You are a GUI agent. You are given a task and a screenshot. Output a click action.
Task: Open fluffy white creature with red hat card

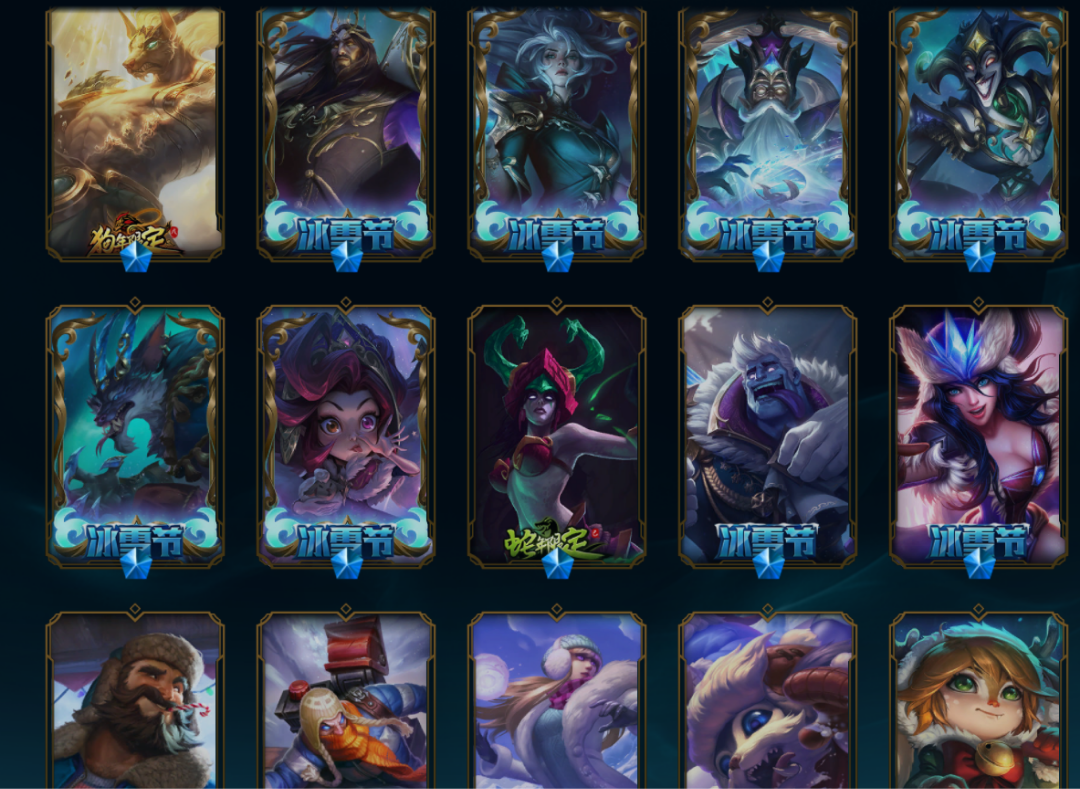[x=768, y=700]
